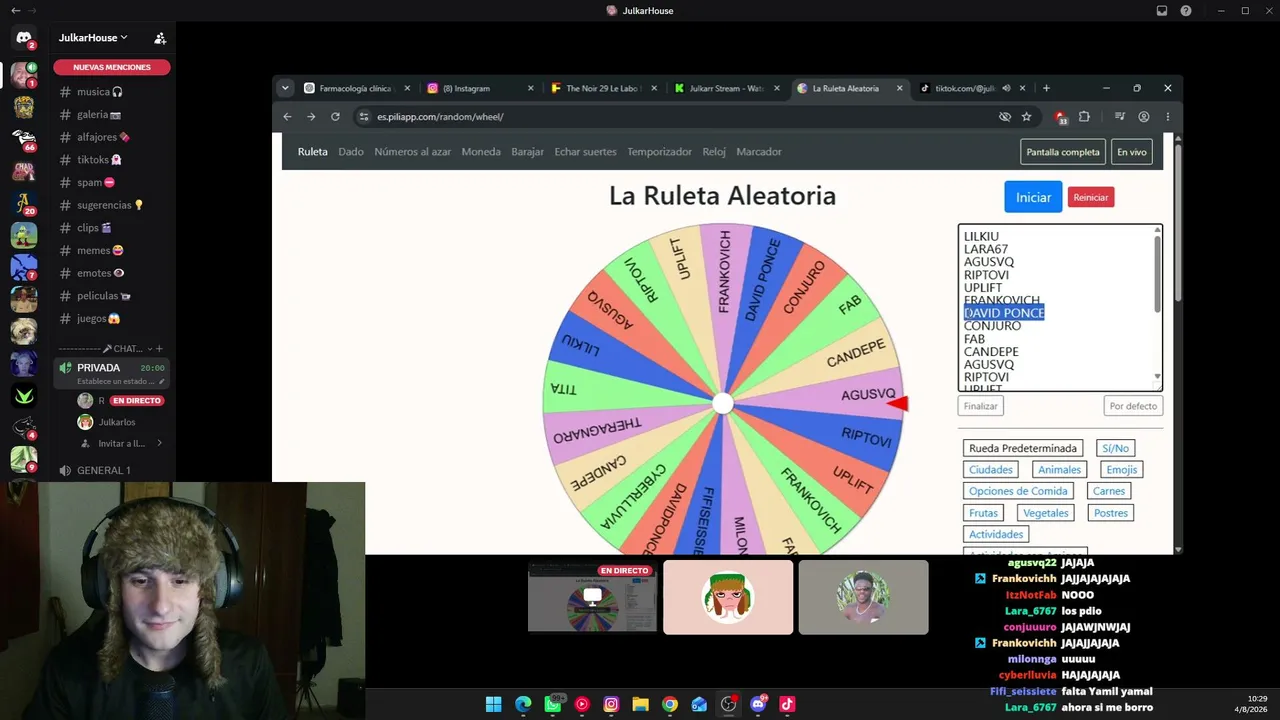The image size is (1280, 720).
Task: Switch to the Instagram browser tab
Action: click(480, 88)
